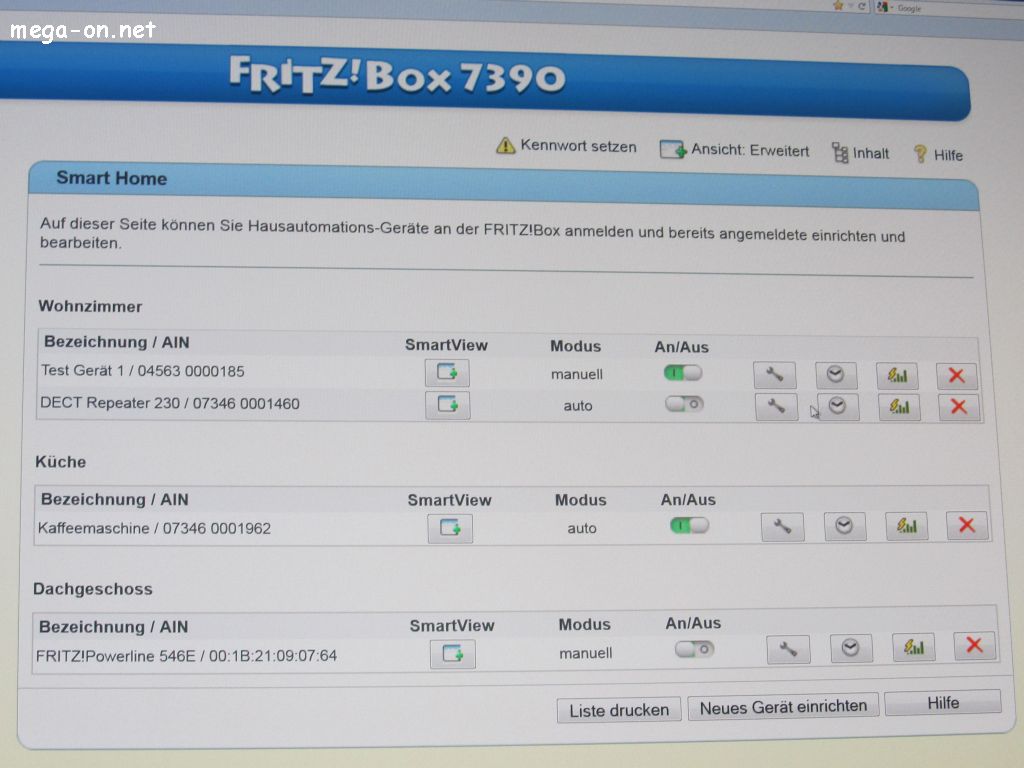Click wrench settings icon for Kaffeemaschine
1024x768 pixels.
click(x=782, y=526)
